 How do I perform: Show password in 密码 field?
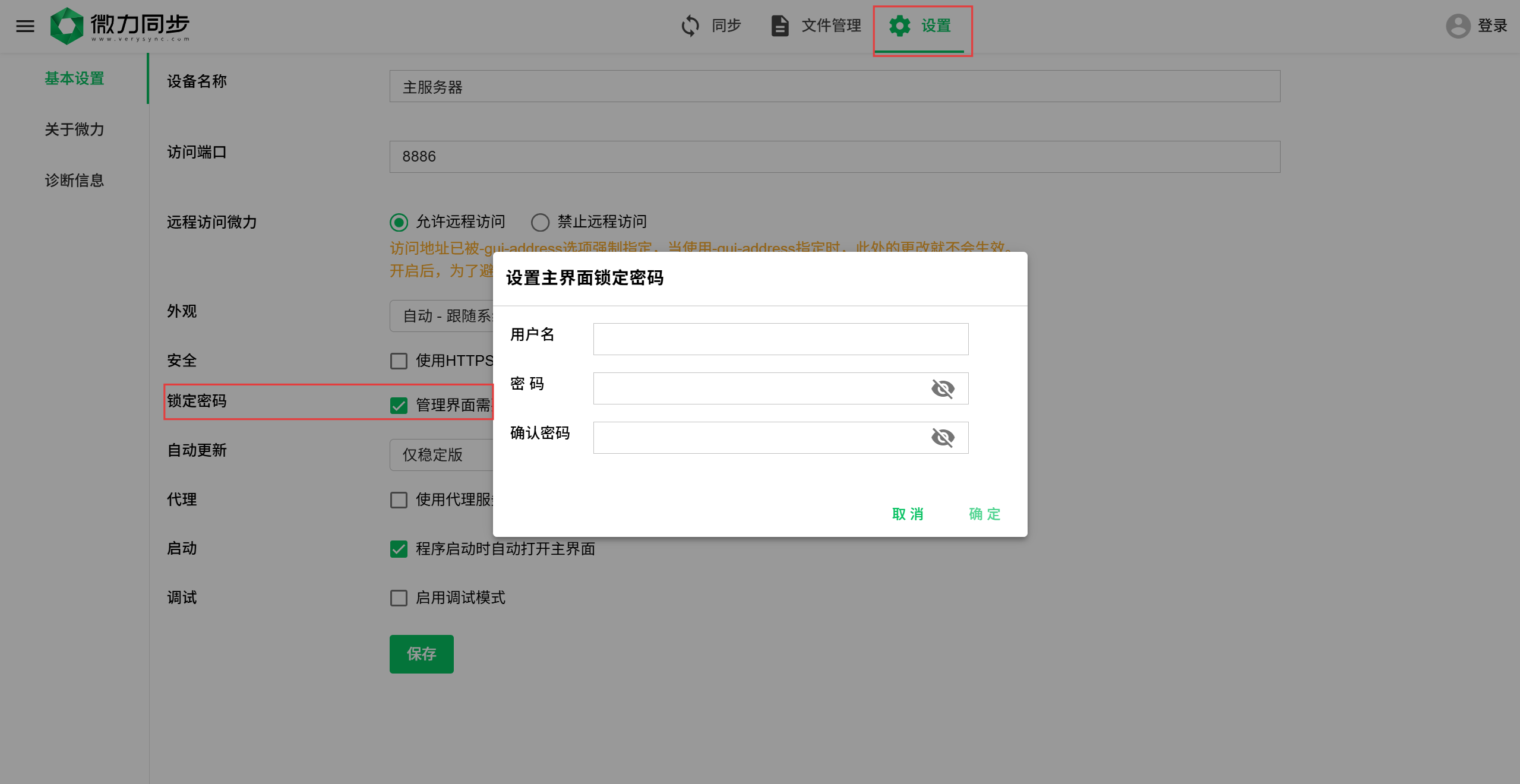point(943,389)
